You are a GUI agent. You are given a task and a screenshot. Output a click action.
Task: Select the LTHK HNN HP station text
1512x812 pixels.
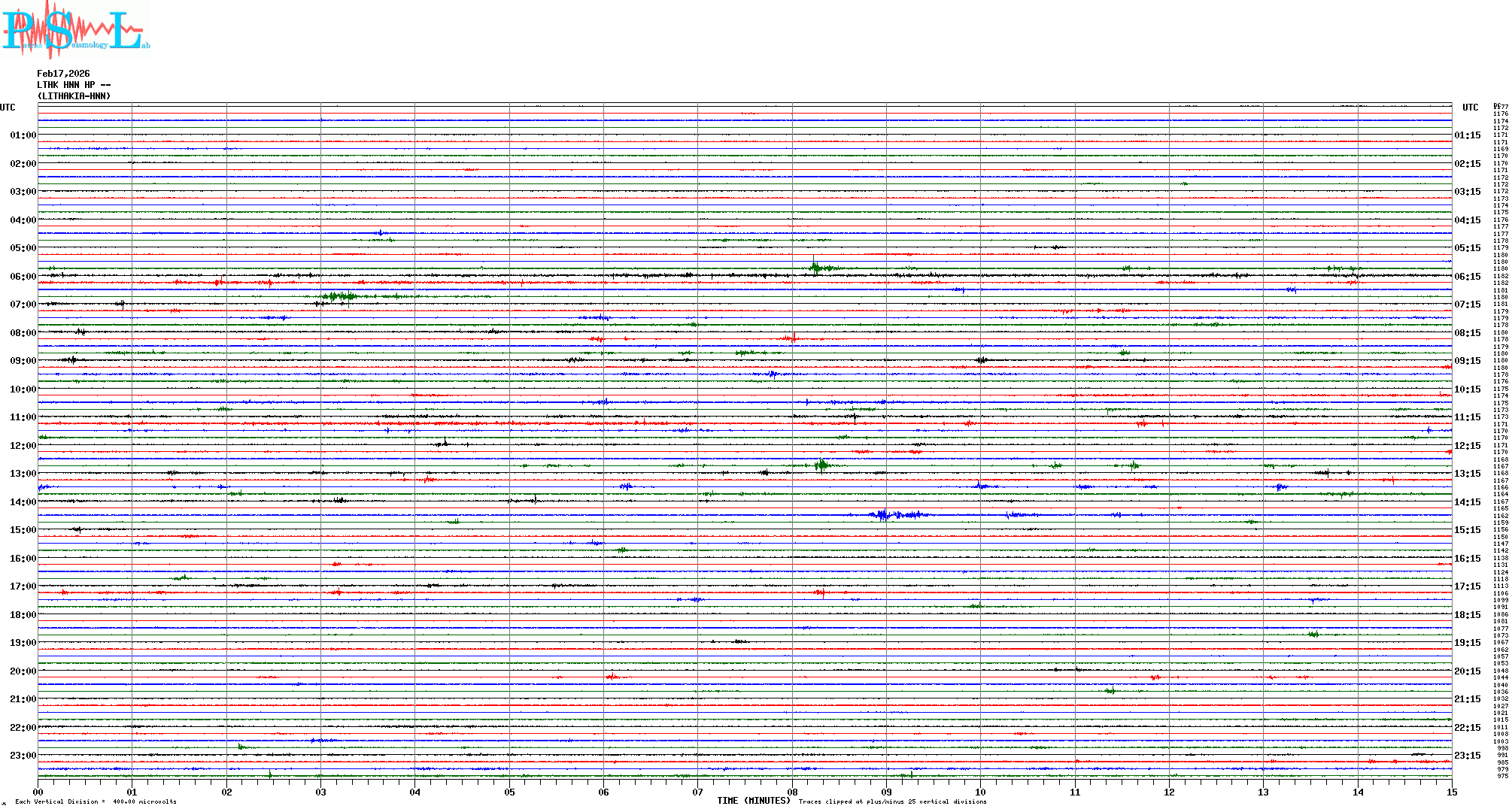74,85
